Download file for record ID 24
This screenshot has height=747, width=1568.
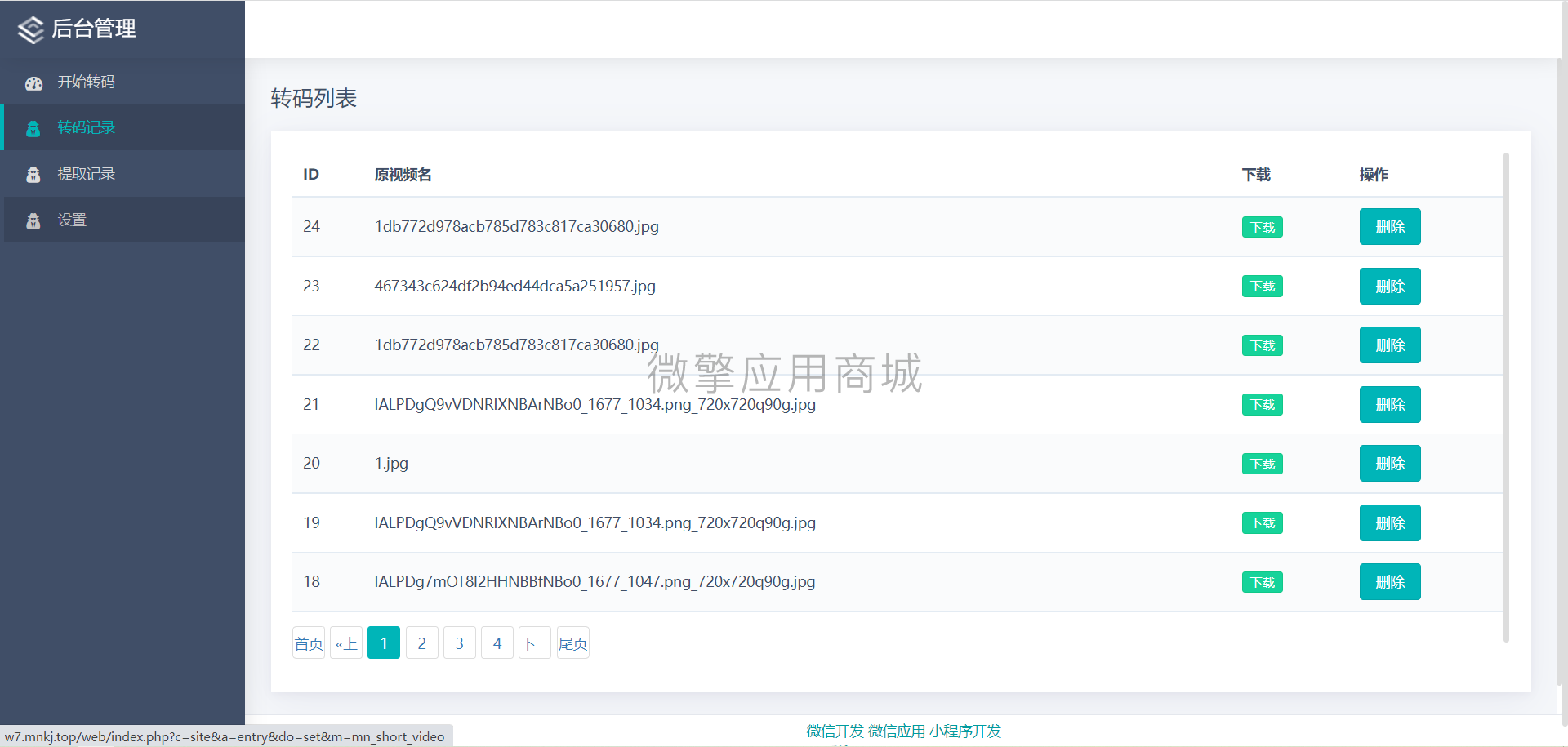click(1262, 227)
